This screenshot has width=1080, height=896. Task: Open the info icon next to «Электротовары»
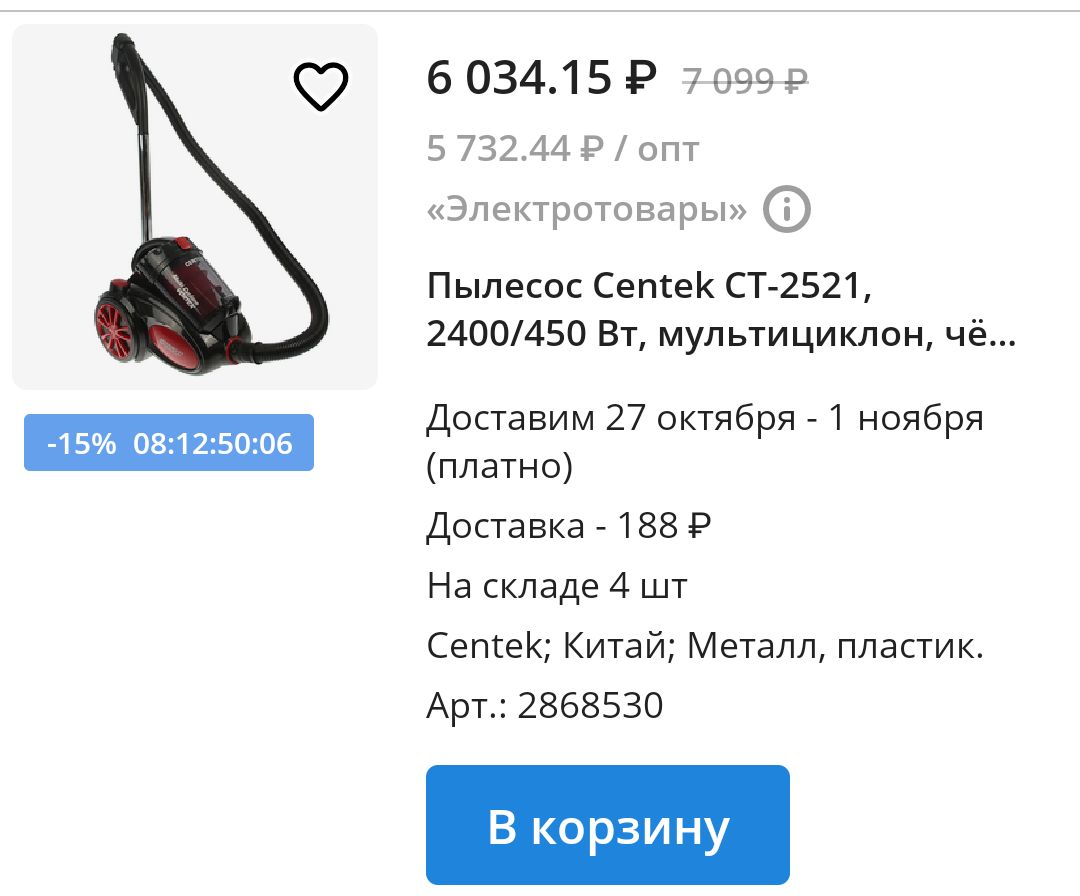tap(787, 209)
